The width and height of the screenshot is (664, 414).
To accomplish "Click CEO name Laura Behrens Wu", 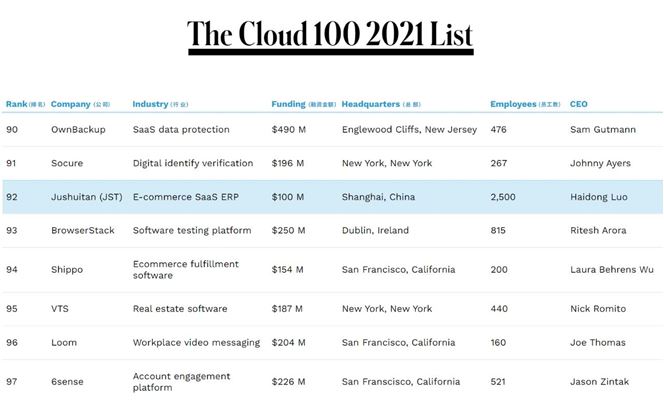I will 612,270.
